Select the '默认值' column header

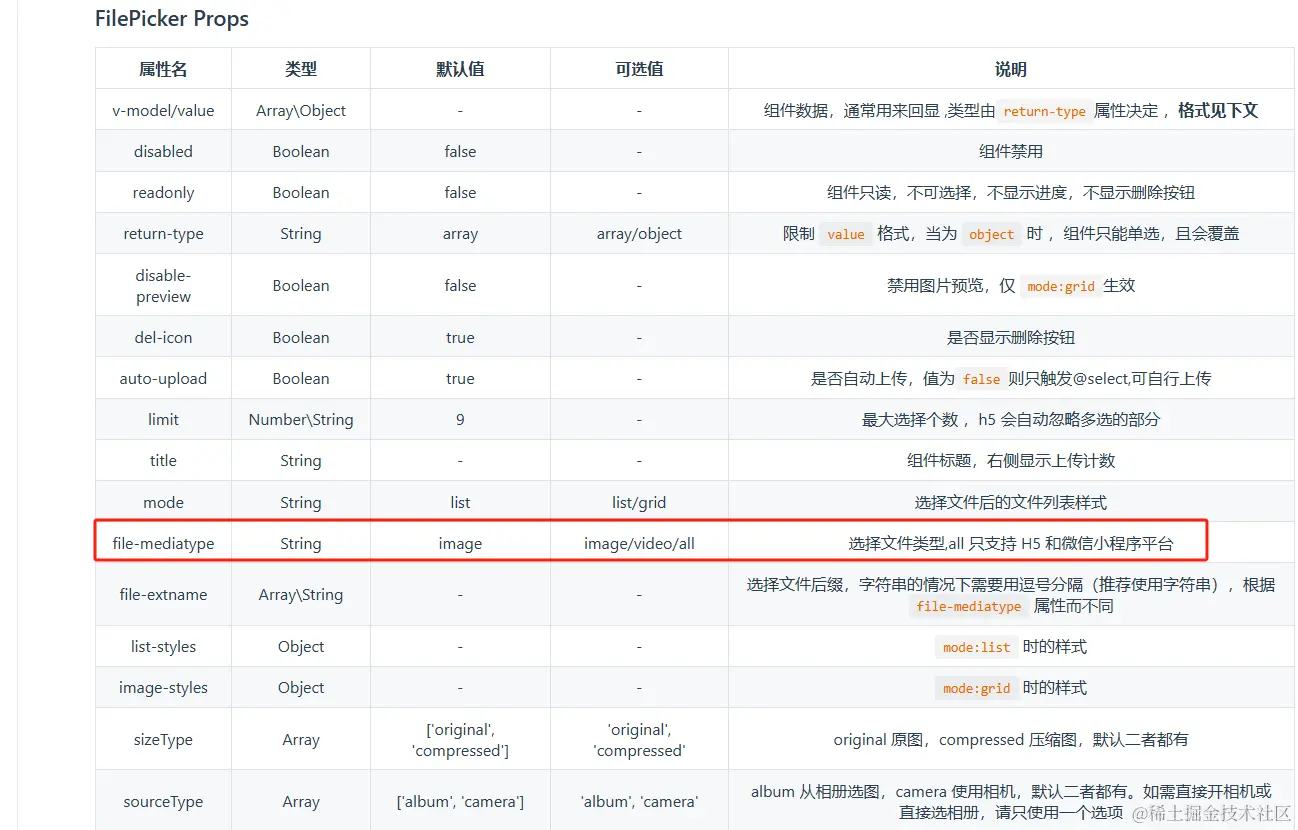[460, 69]
